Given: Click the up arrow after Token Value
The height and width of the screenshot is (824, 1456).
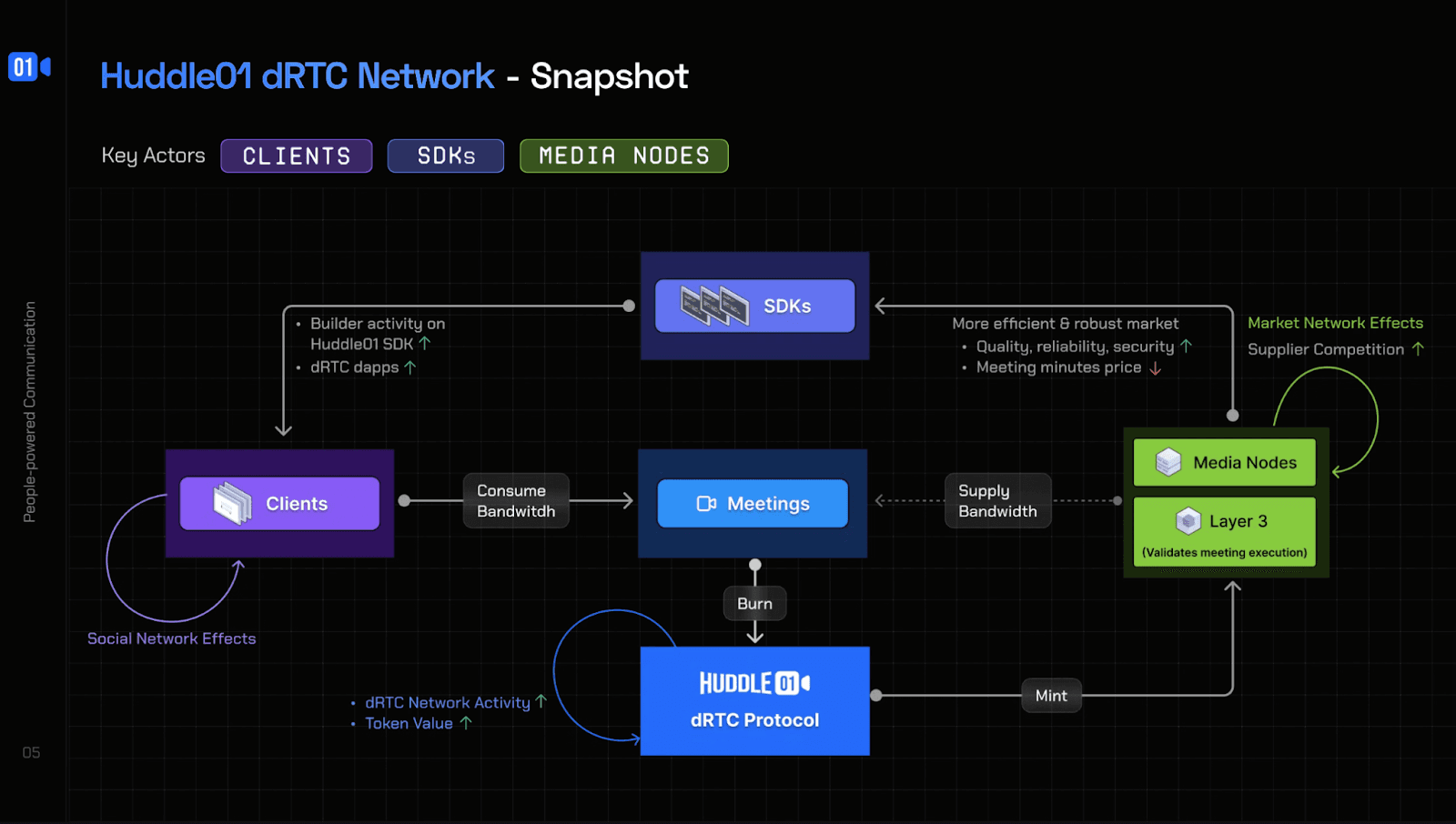Looking at the screenshot, I should click(466, 723).
